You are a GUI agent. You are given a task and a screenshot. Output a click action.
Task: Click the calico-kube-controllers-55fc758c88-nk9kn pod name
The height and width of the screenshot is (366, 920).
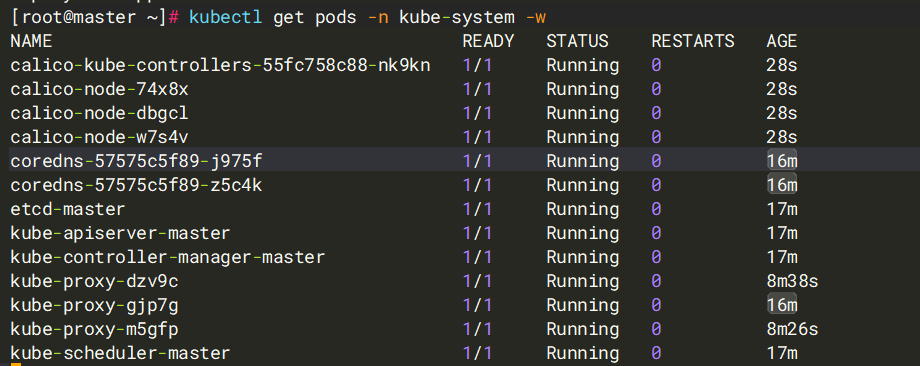coord(221,65)
